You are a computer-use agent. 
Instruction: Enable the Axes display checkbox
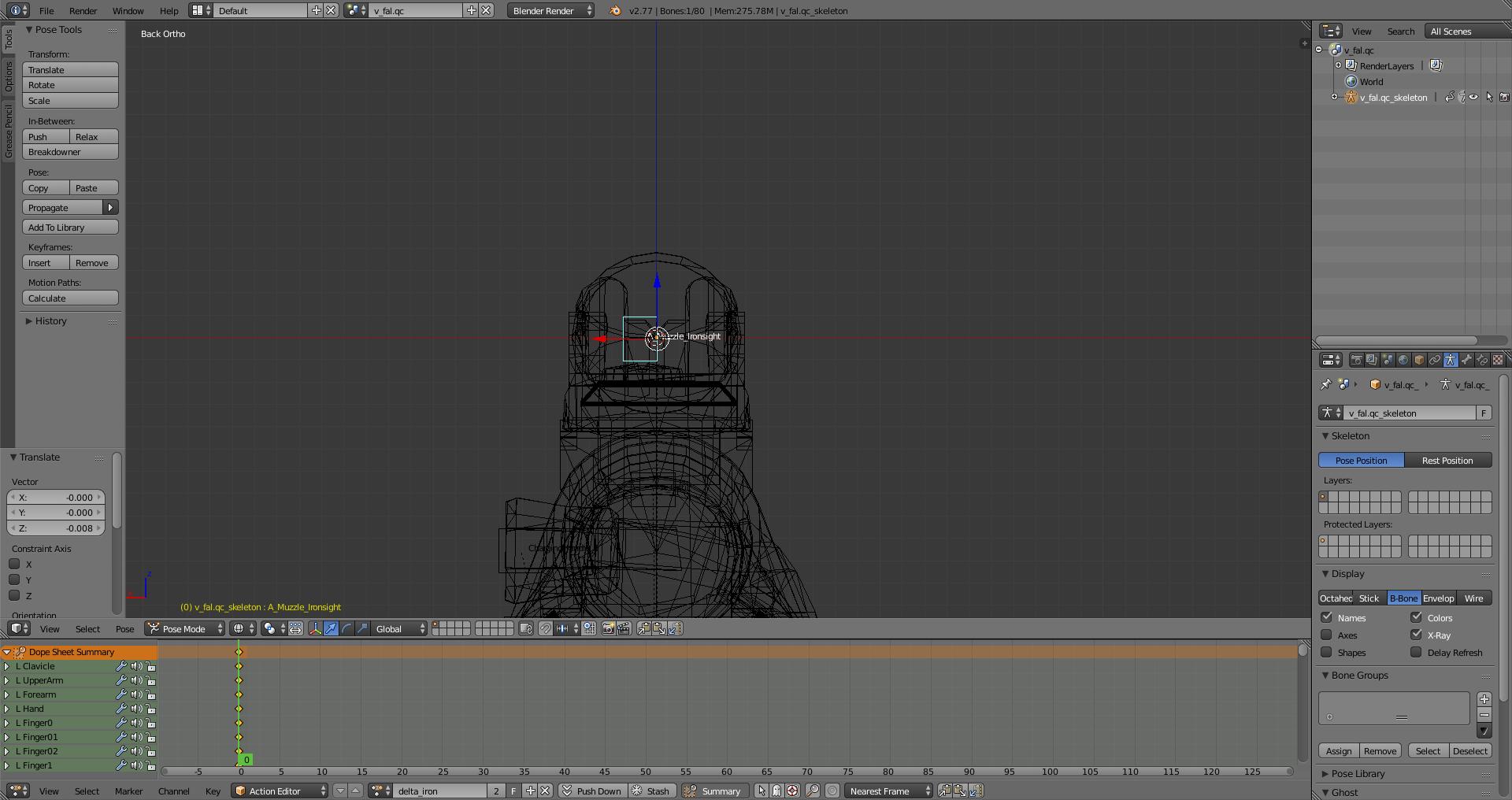[x=1327, y=635]
